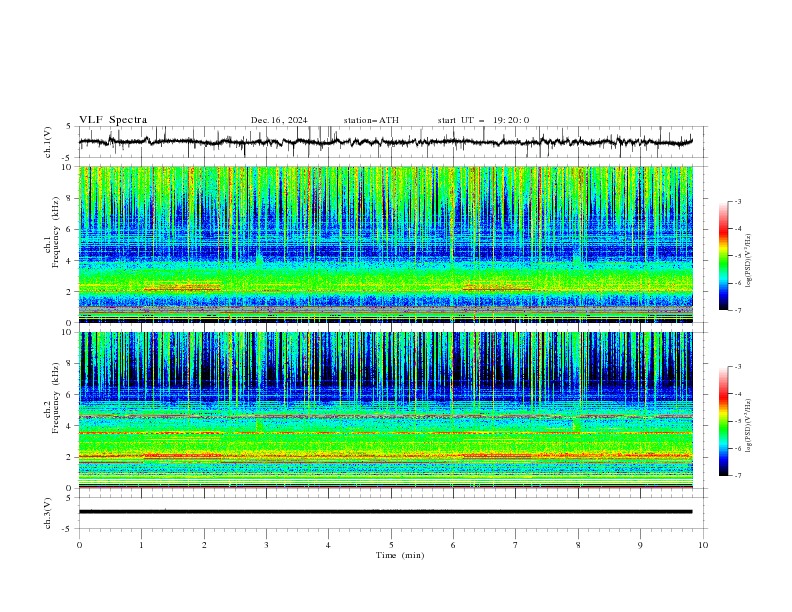Click time axis tick label "2"
792x612 pixels.
[204, 545]
